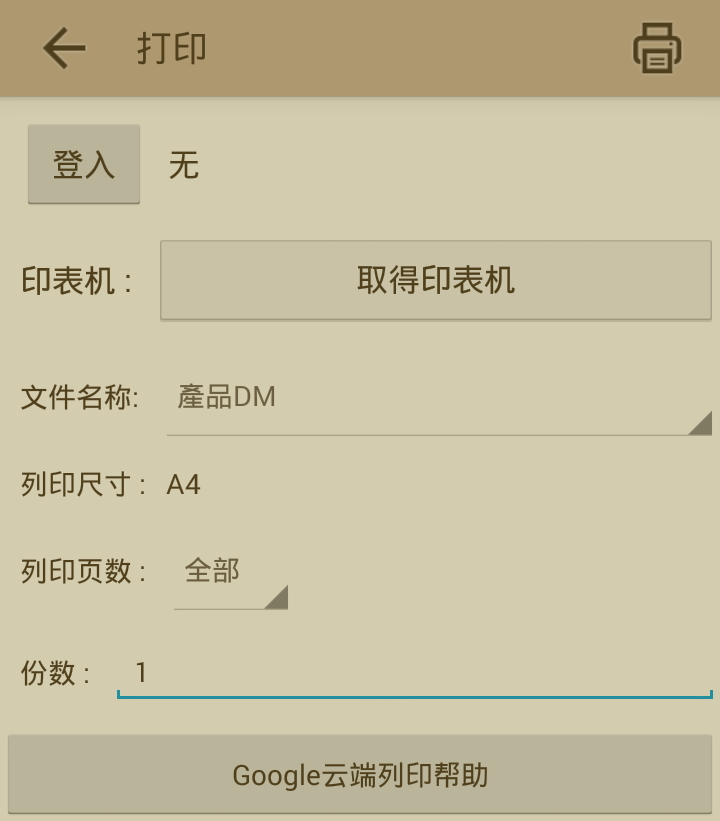Click the 打印 title text
Viewport: 720px width, 821px height.
coord(172,48)
